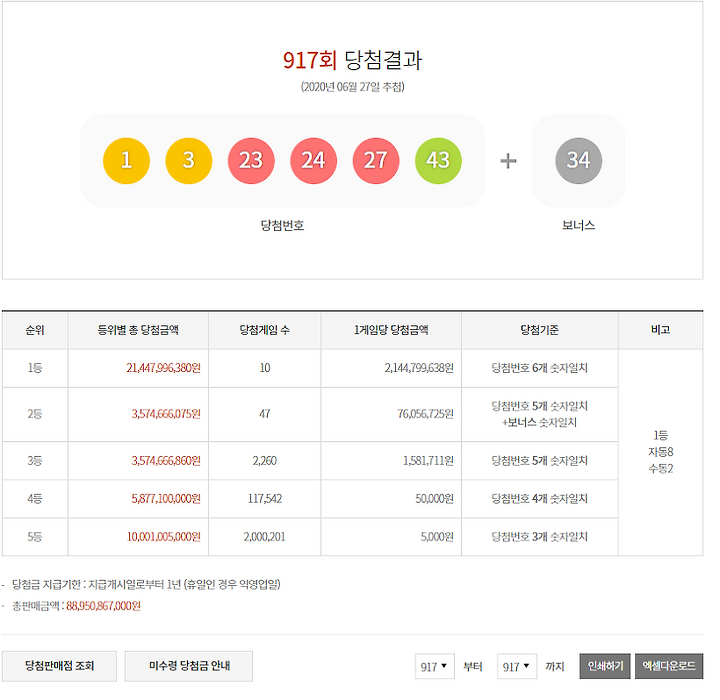Open the end round 917 dropdown before 까지
The height and width of the screenshot is (700, 720).
click(517, 666)
